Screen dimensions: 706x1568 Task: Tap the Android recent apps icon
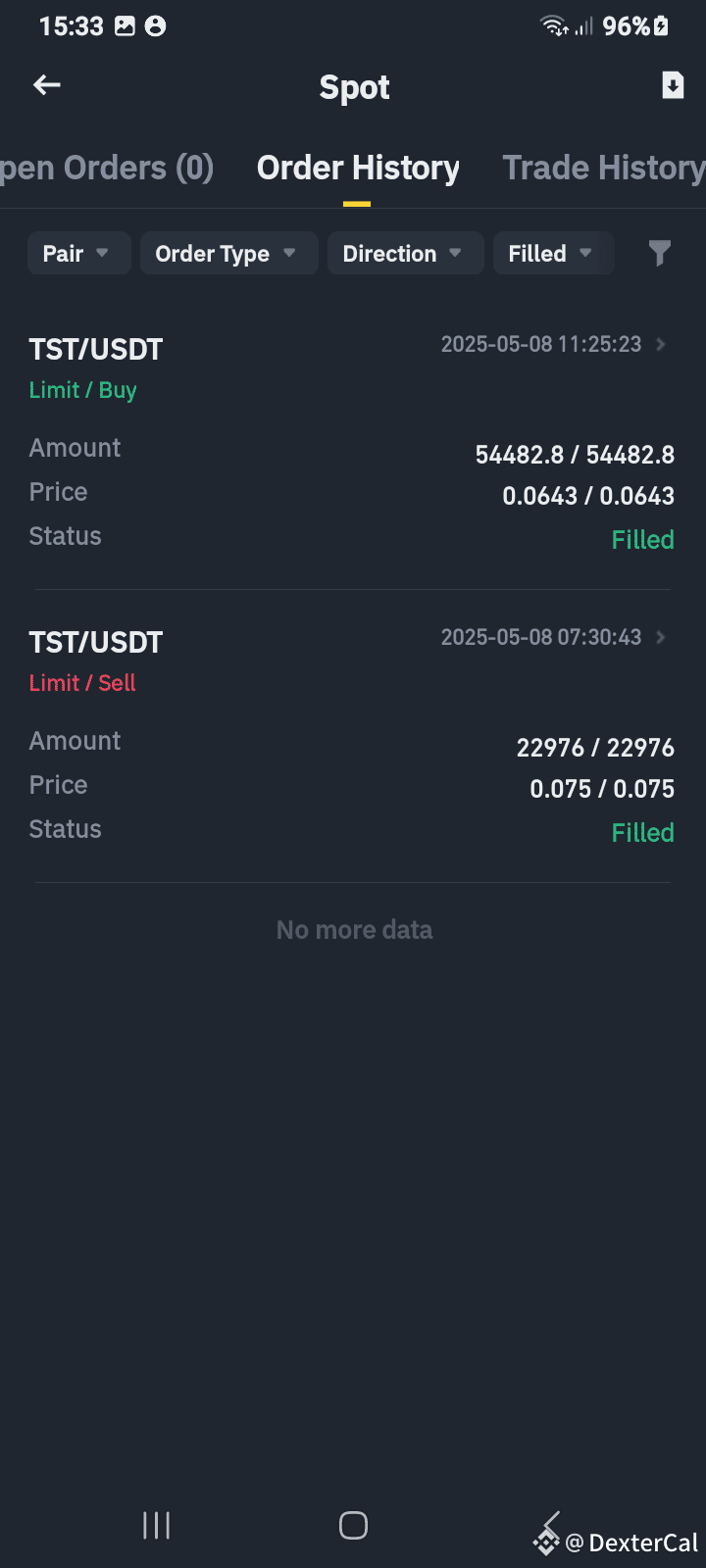click(x=157, y=1525)
